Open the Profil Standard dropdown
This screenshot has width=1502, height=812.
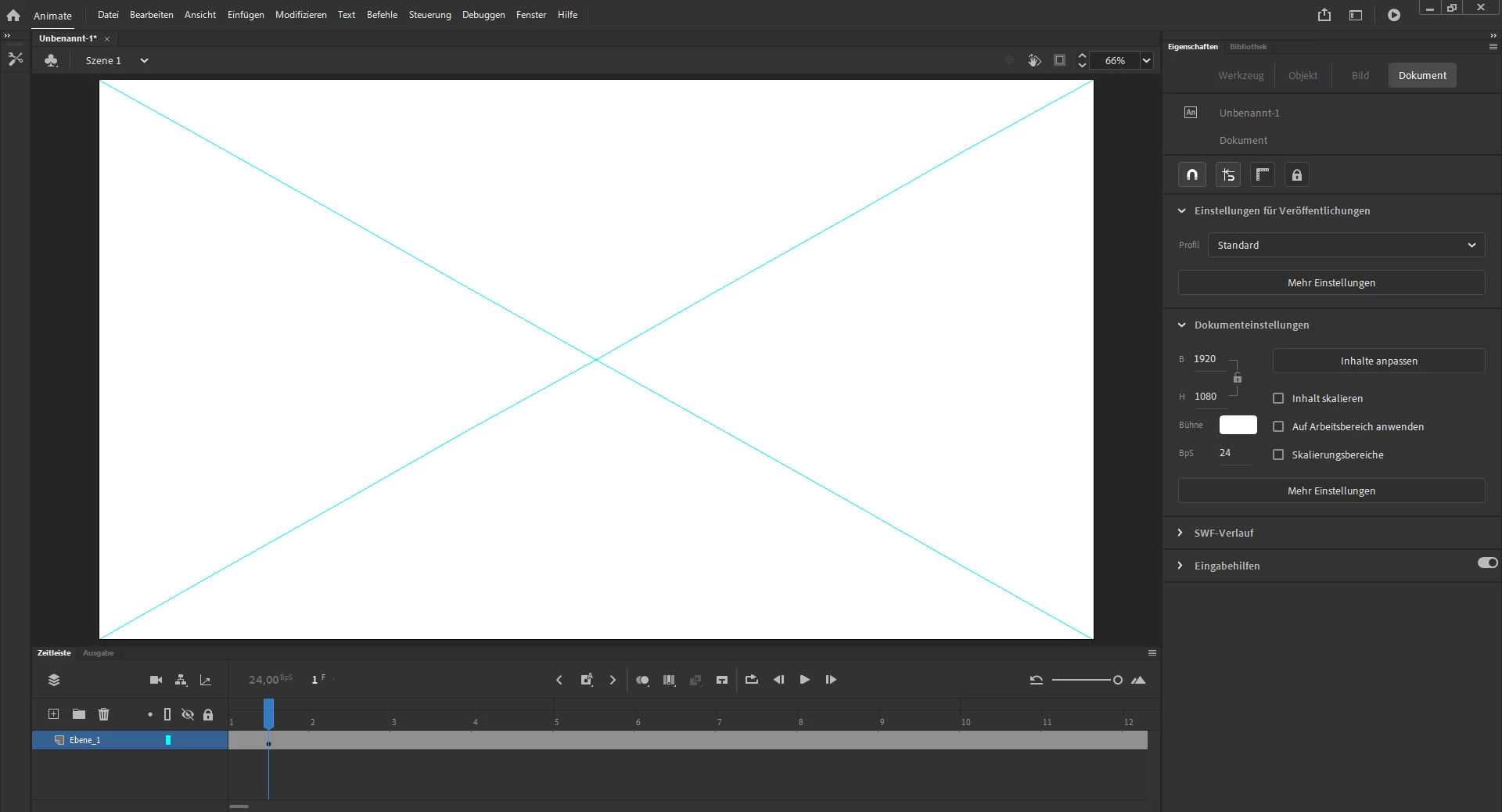click(x=1346, y=245)
